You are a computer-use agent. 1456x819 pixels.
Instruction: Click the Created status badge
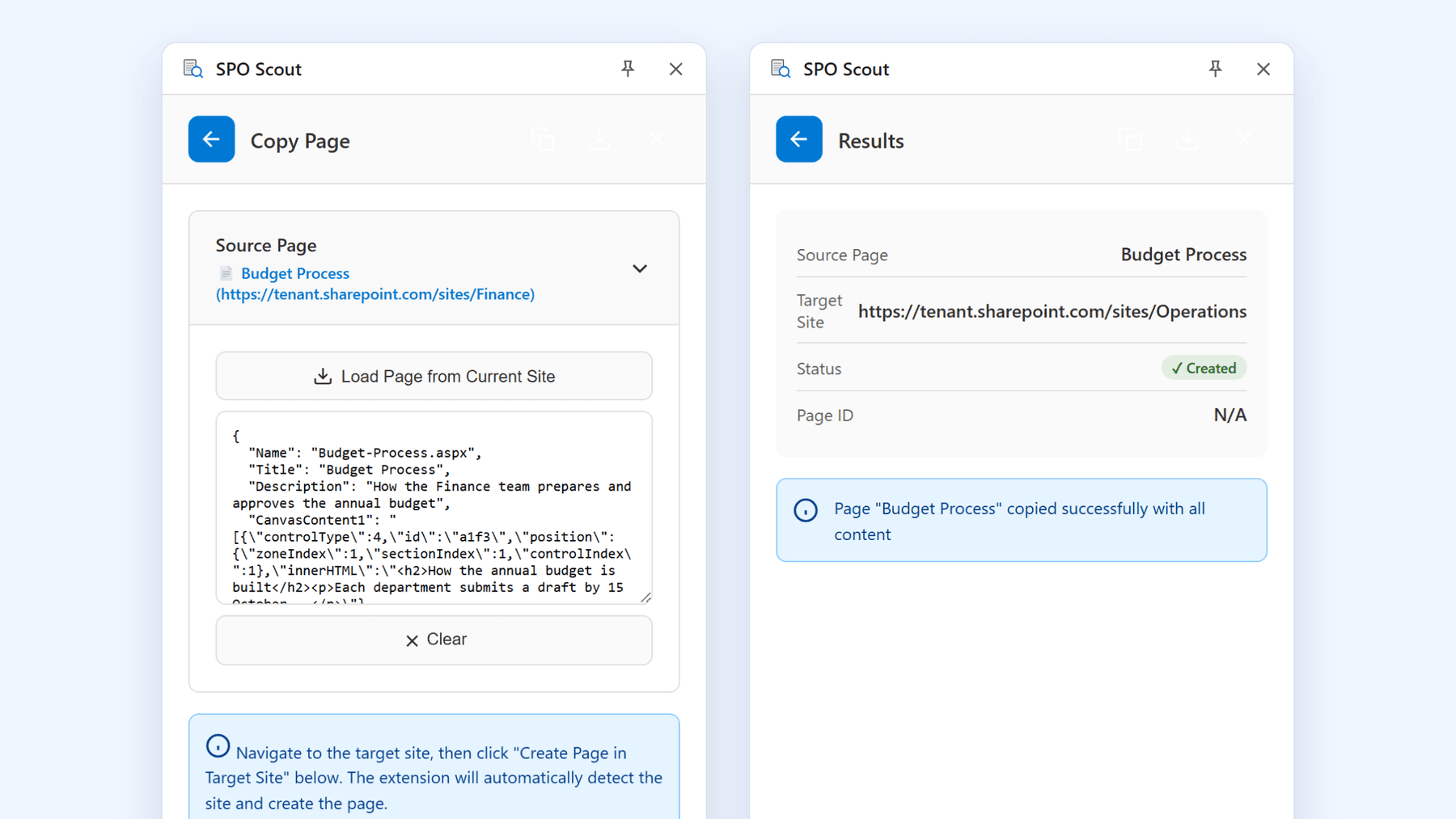1204,368
